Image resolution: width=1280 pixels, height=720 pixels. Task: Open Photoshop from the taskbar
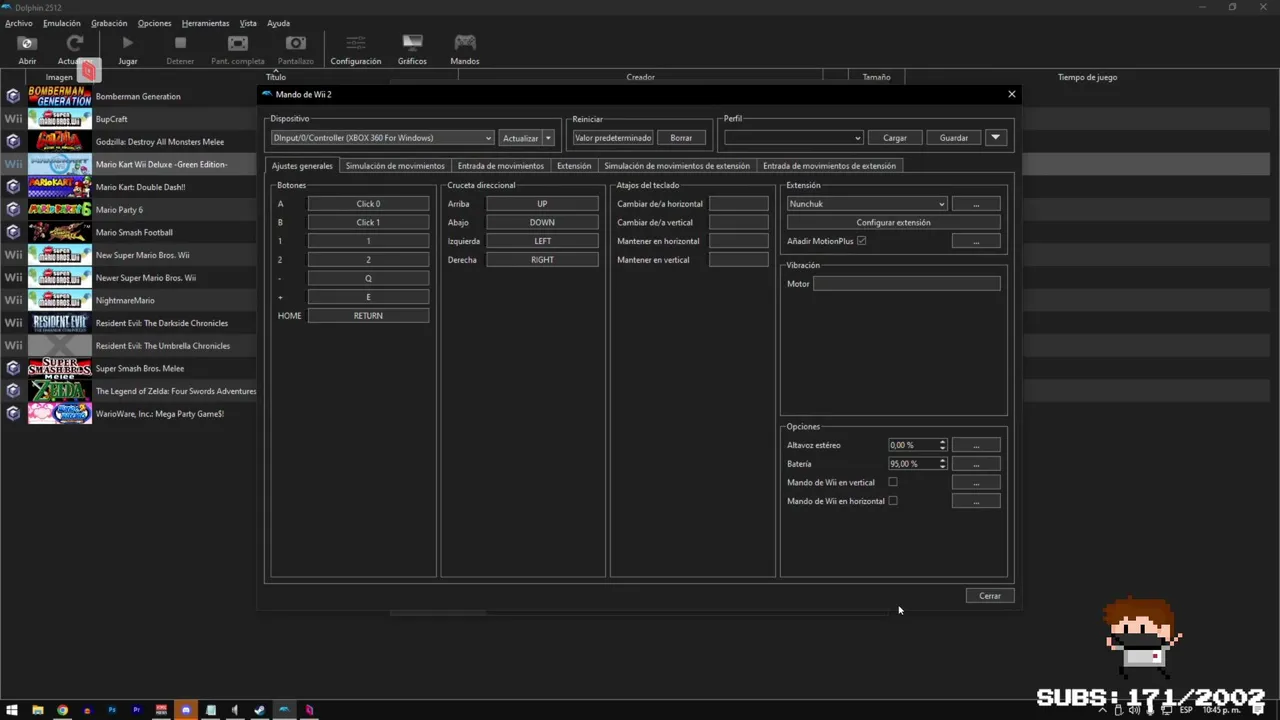(112, 710)
